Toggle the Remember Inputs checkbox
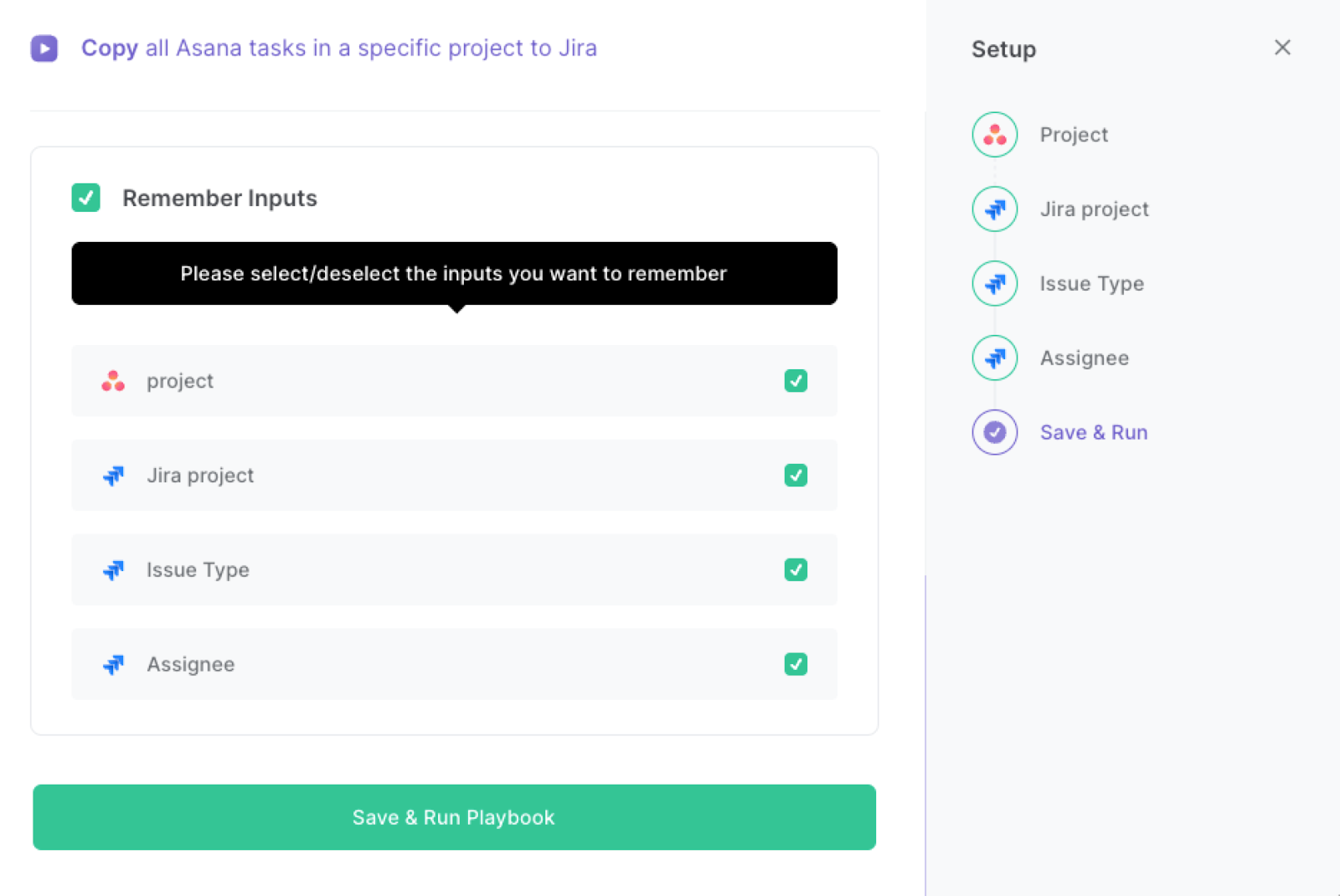1340x896 pixels. pyautogui.click(x=85, y=198)
